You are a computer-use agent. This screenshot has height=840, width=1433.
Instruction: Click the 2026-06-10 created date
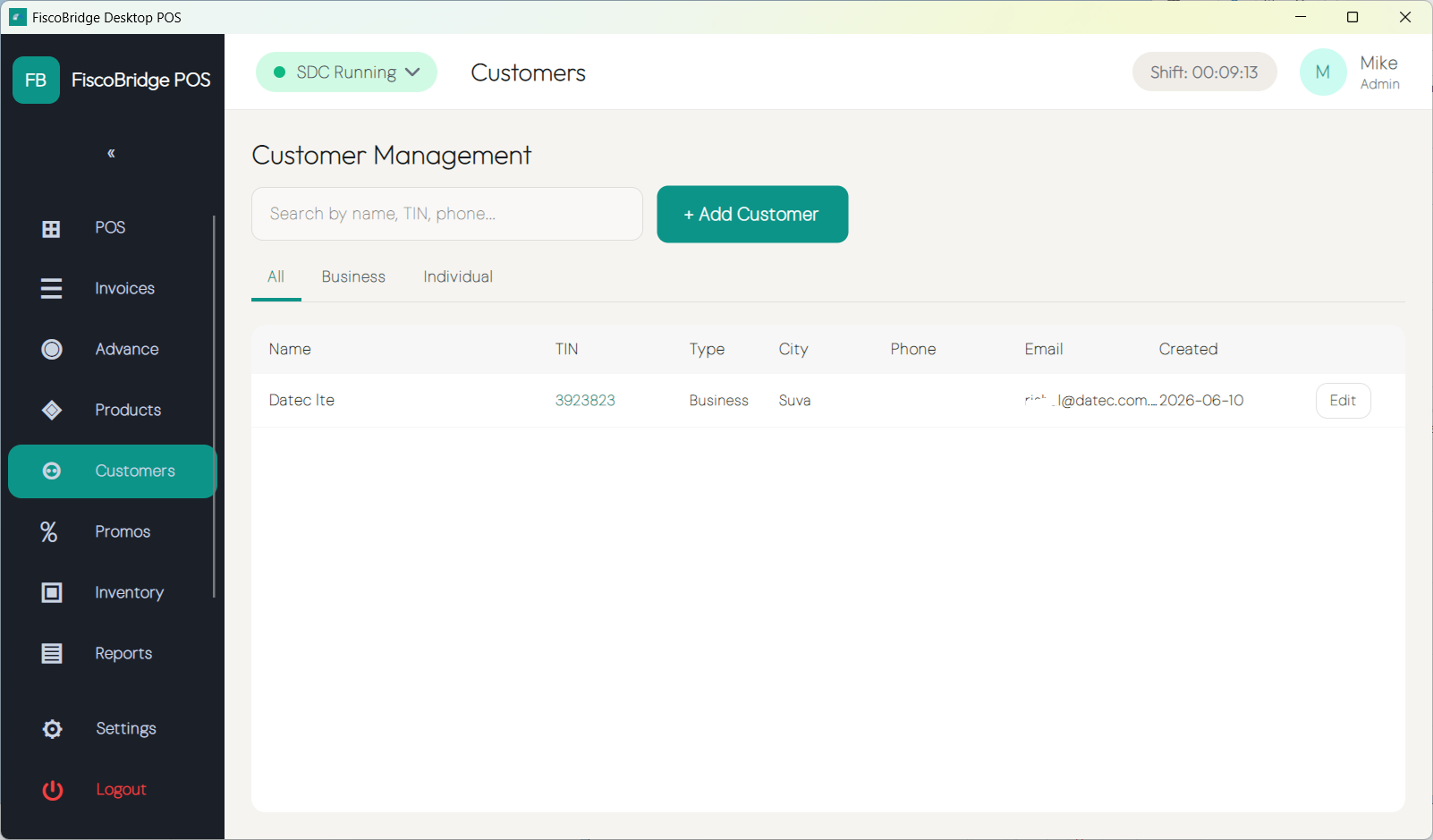(1201, 400)
